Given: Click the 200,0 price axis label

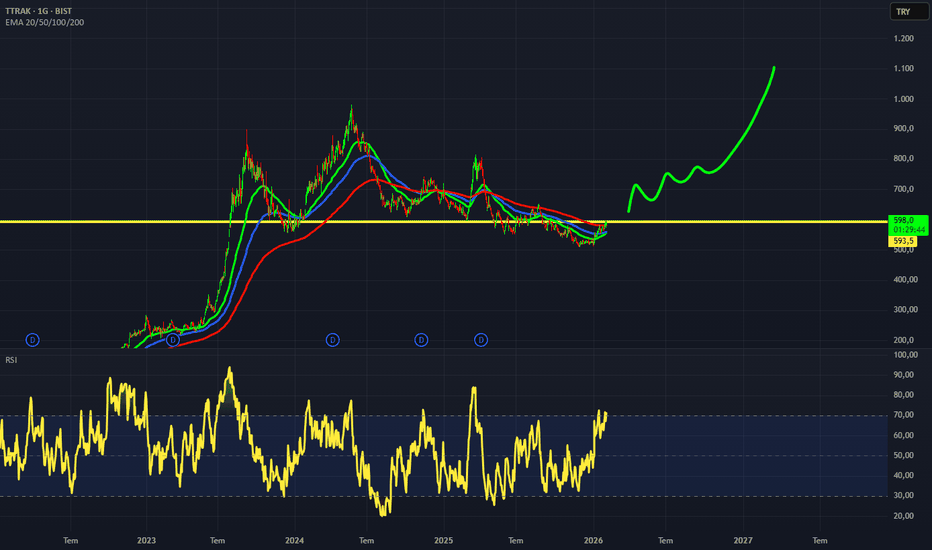Looking at the screenshot, I should [903, 340].
